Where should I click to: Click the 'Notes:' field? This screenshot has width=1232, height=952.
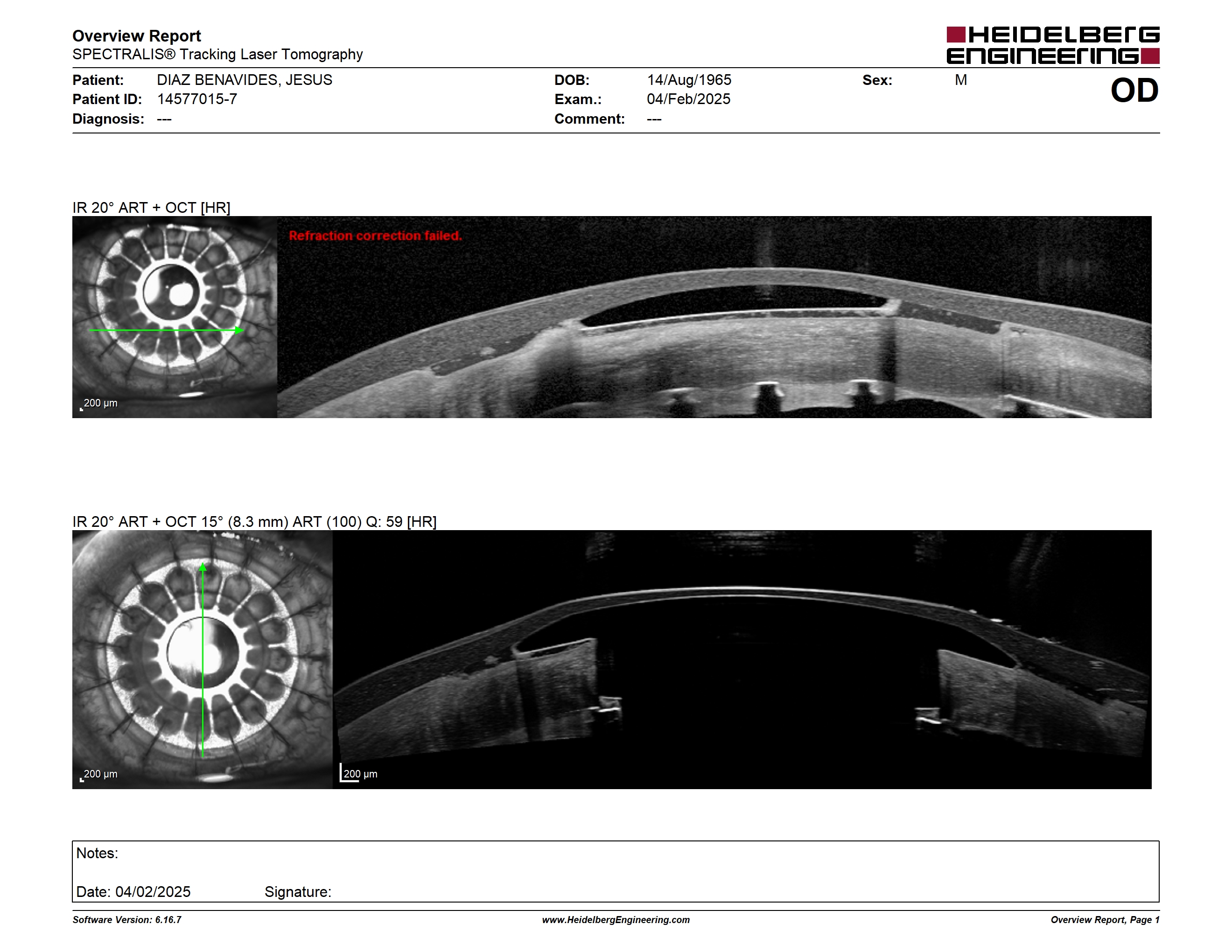tap(97, 854)
